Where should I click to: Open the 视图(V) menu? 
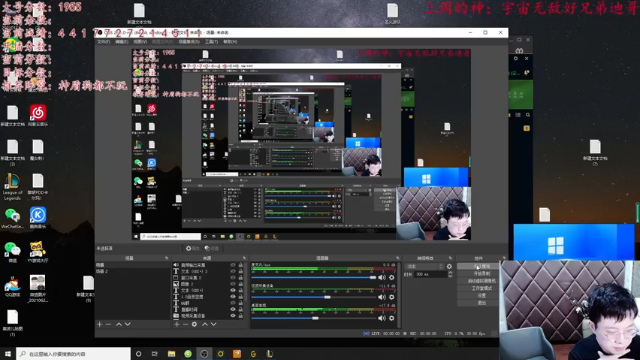[140, 42]
